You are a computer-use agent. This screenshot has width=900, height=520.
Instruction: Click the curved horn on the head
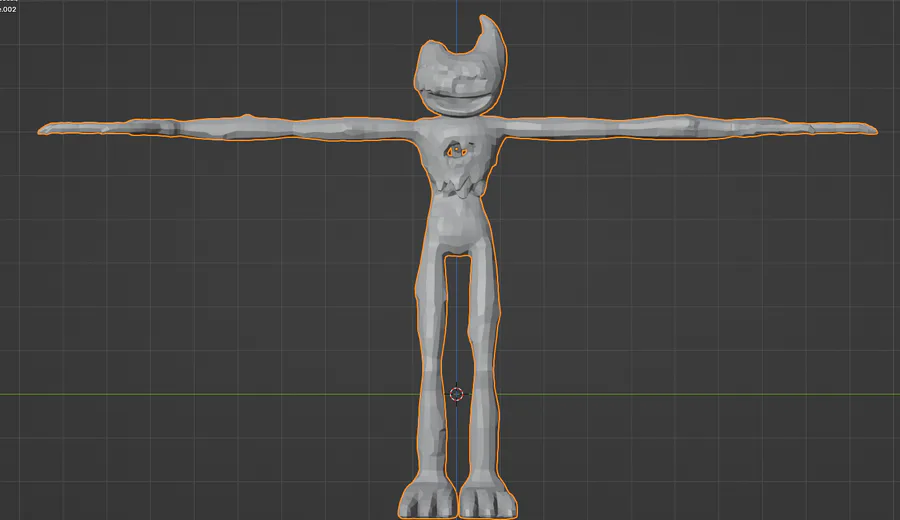(492, 34)
